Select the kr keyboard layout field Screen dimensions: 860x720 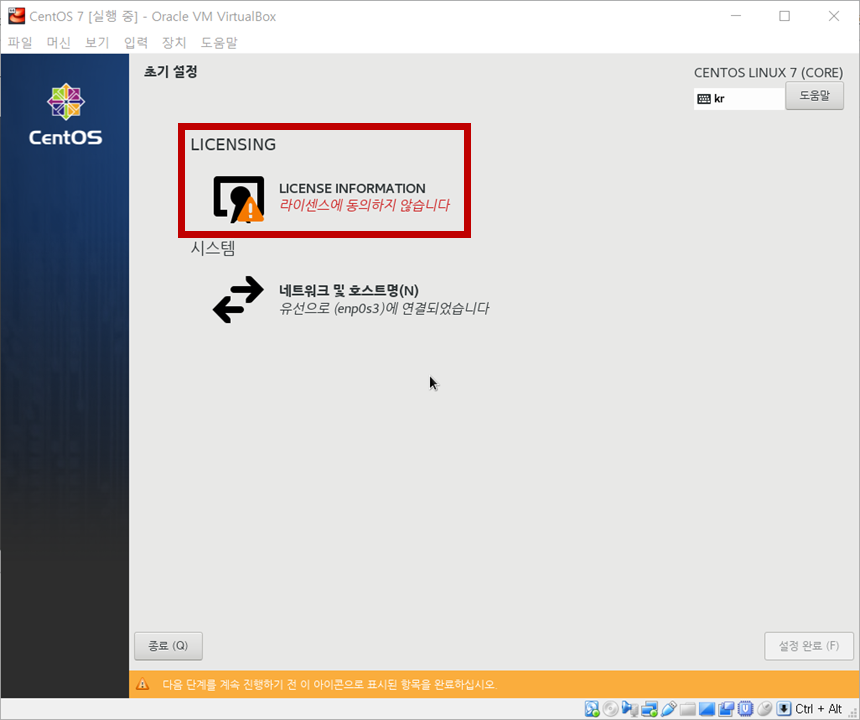739,99
